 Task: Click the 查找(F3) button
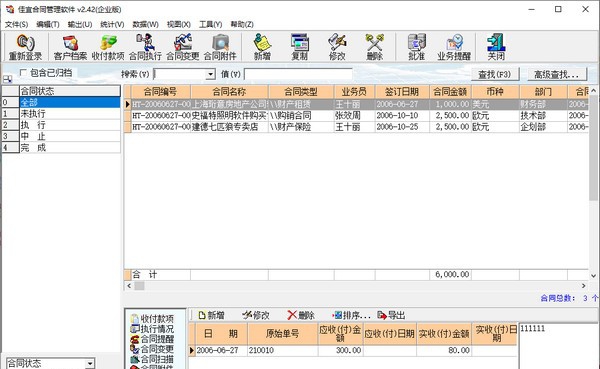click(x=495, y=74)
